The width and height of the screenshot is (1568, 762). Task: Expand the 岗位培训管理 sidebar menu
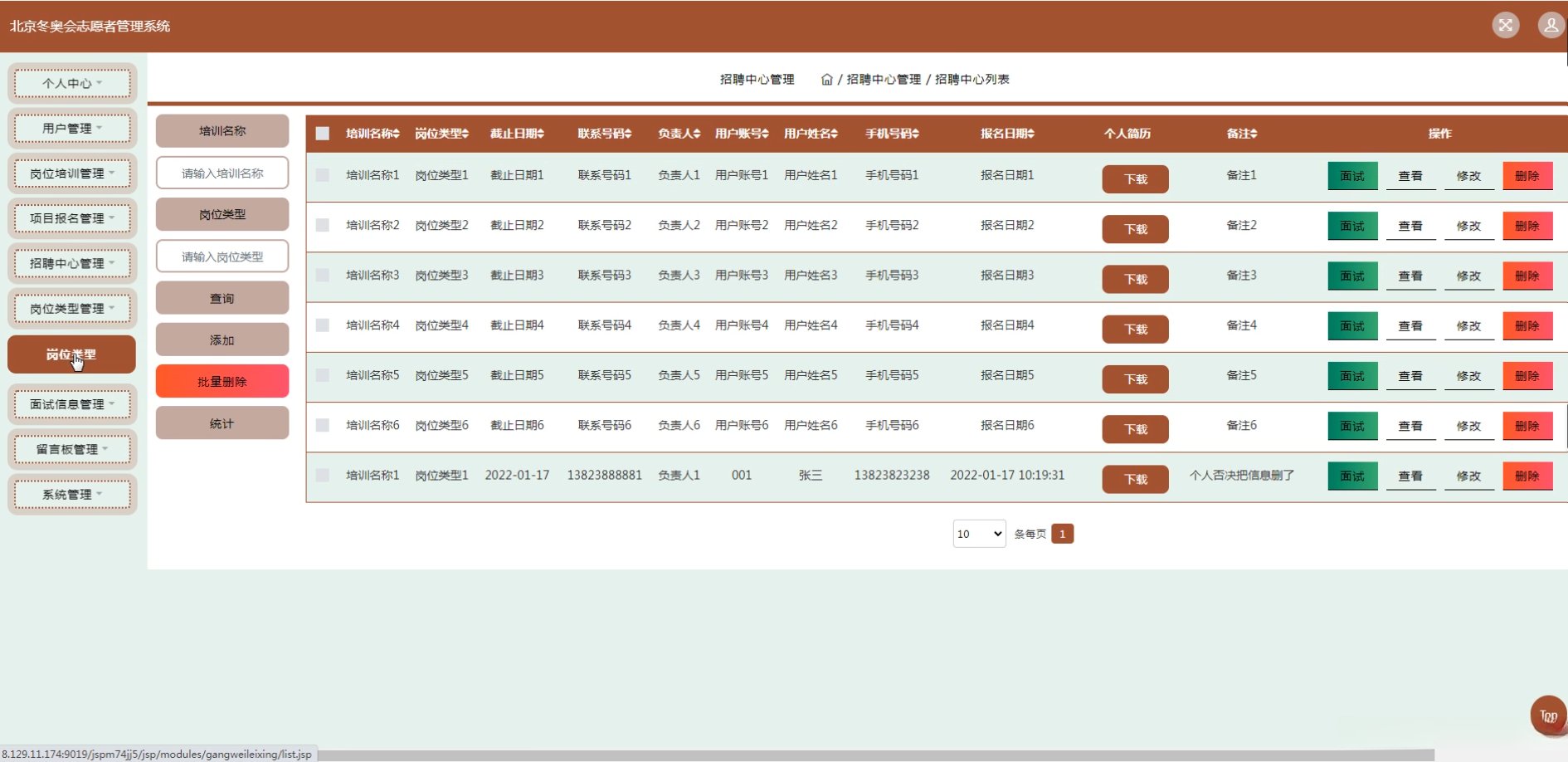(72, 173)
